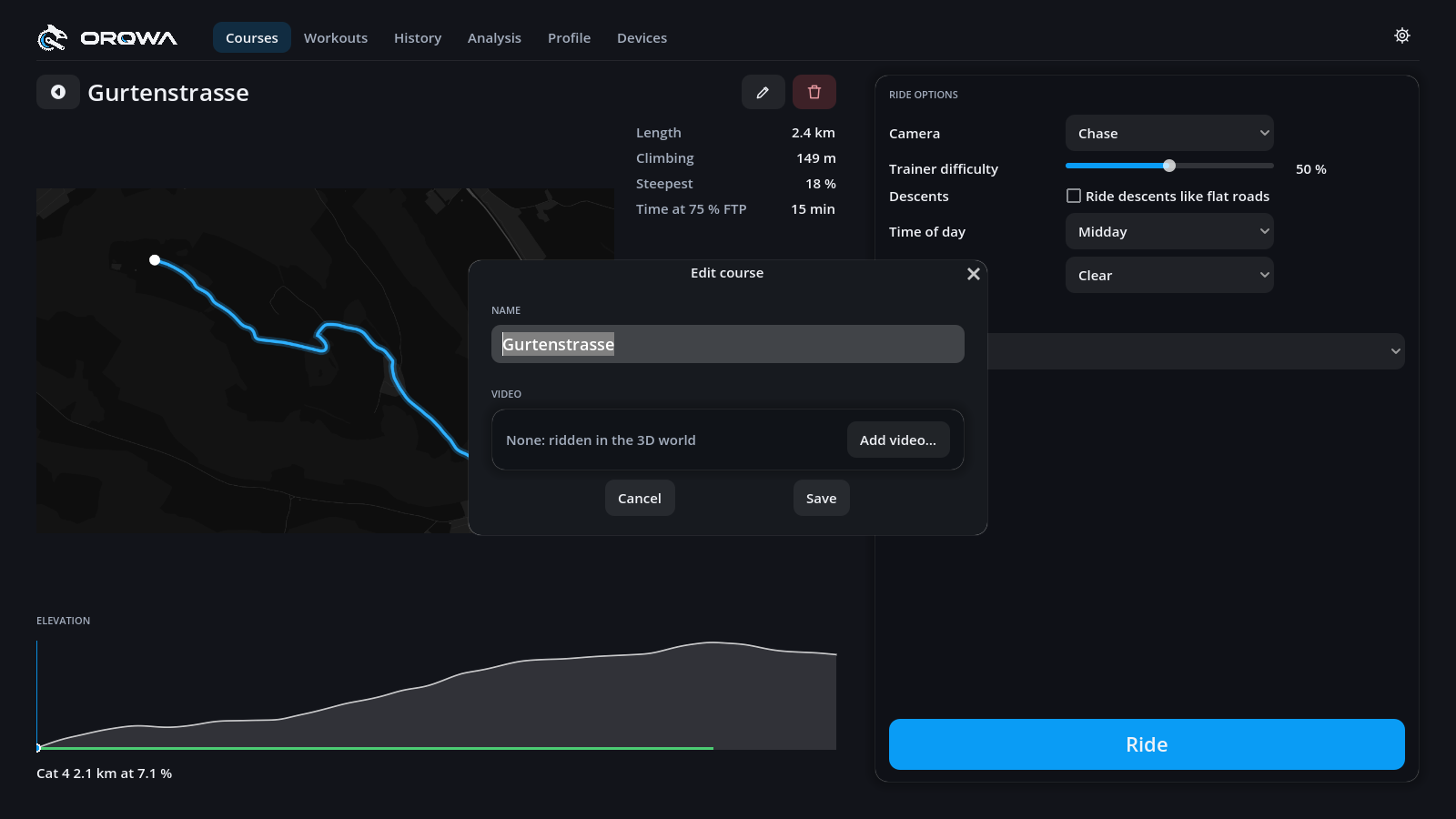Click the '18 %' steepest value

(821, 184)
